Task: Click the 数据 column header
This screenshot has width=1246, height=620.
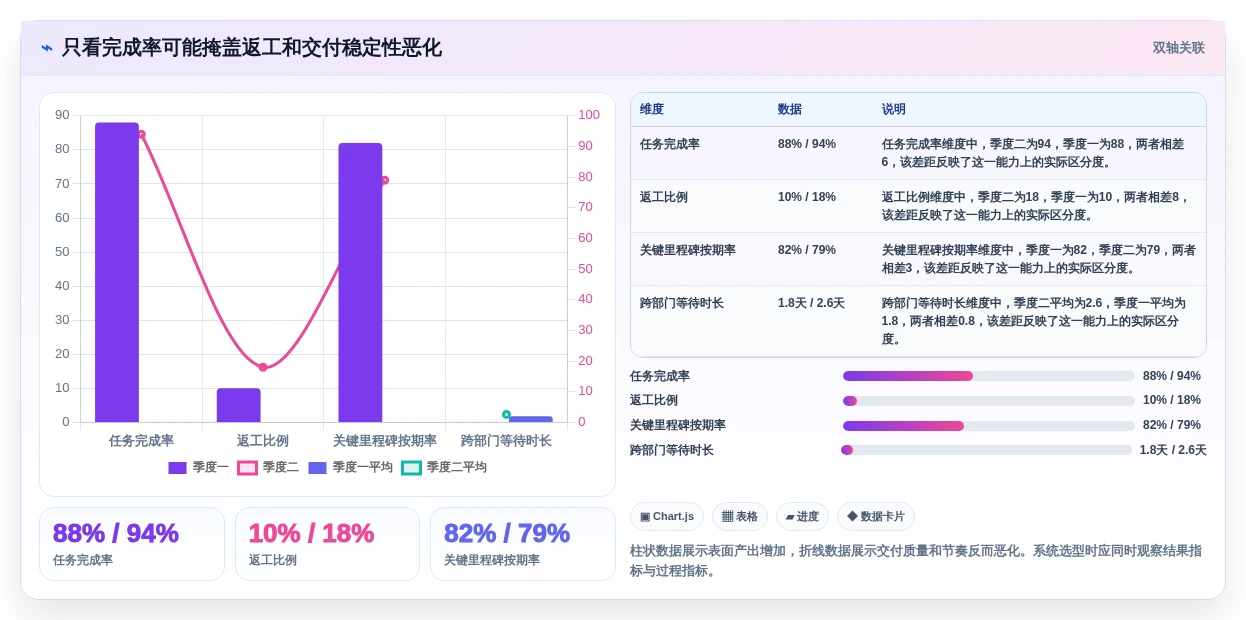Action: [x=790, y=110]
